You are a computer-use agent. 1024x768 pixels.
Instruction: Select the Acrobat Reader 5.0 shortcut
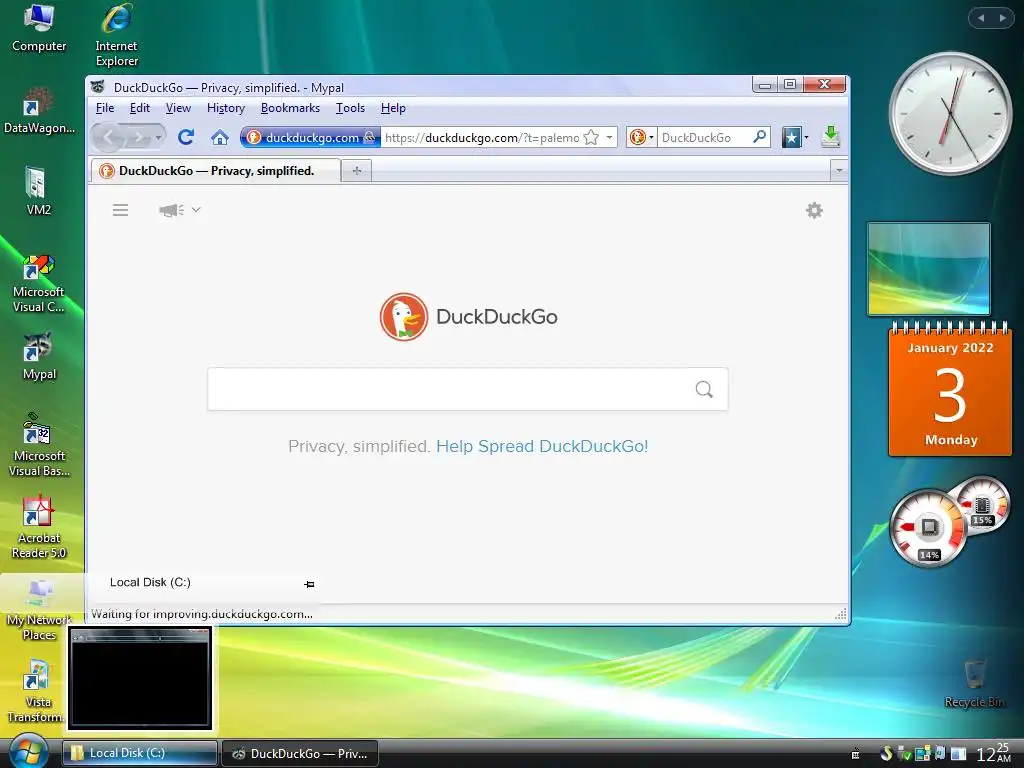point(39,528)
